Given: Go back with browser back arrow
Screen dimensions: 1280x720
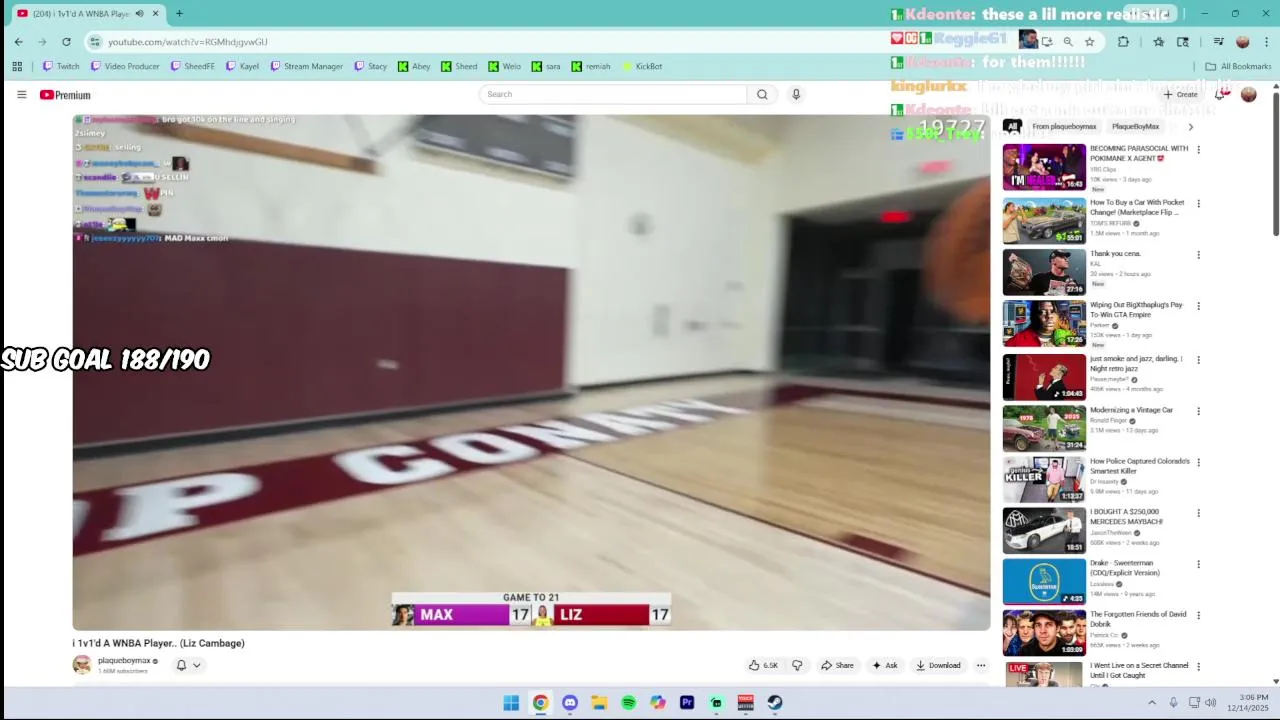Looking at the screenshot, I should click(18, 42).
